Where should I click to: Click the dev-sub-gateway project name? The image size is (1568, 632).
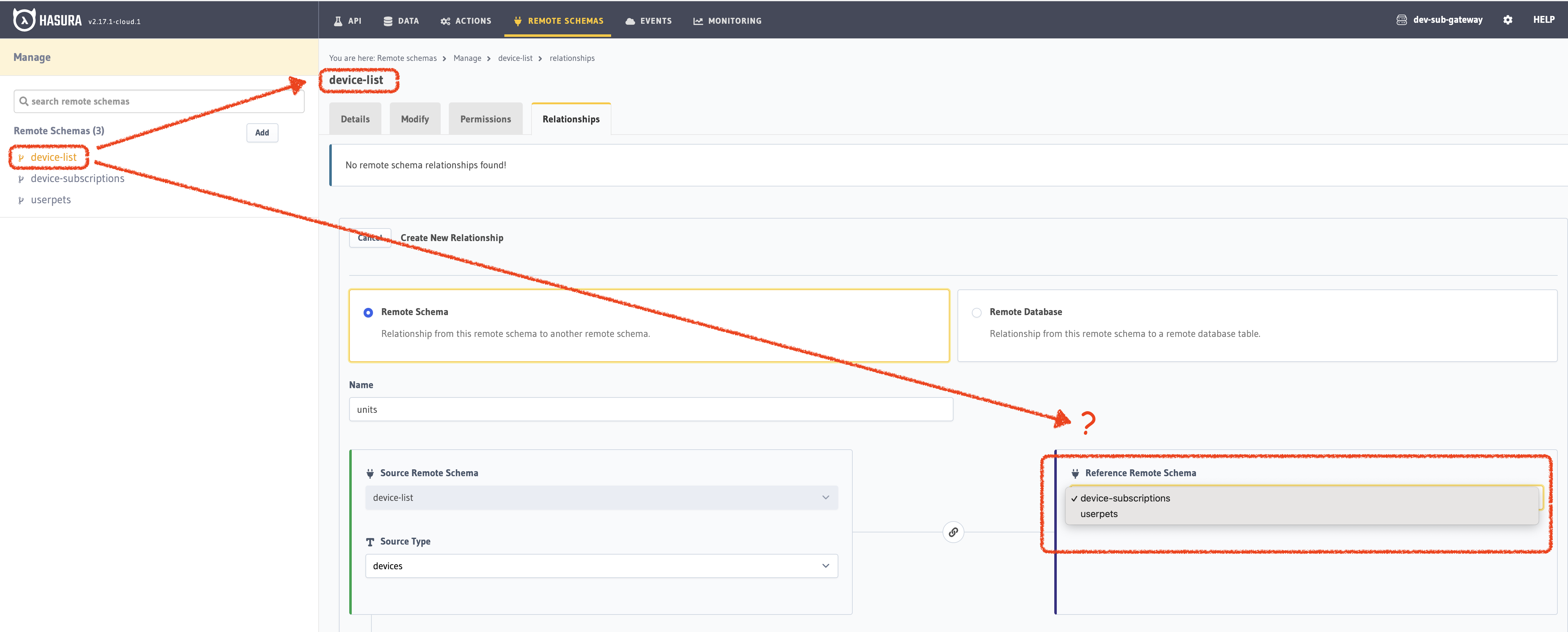[x=1448, y=19]
